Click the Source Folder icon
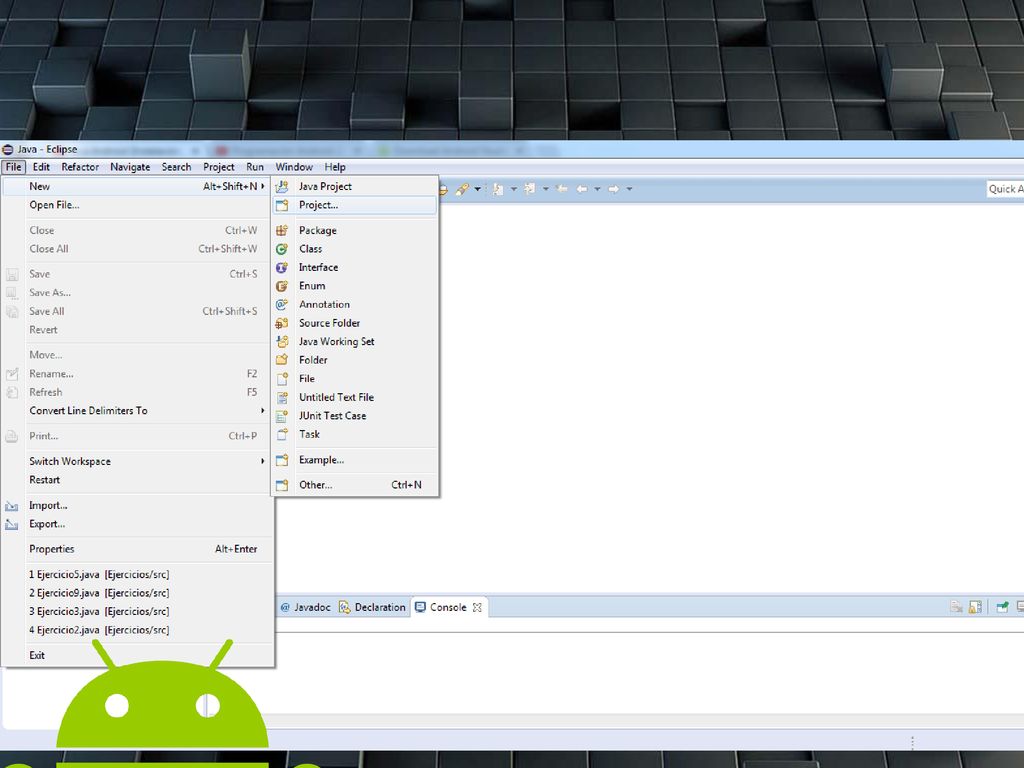Image resolution: width=1024 pixels, height=768 pixels. pos(282,323)
